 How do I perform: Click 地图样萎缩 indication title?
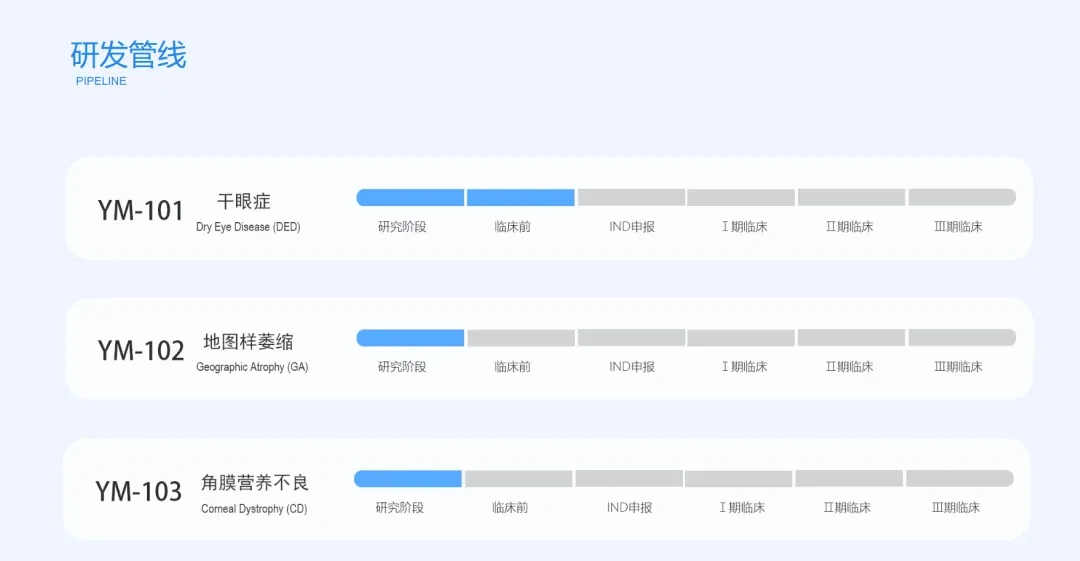pos(248,341)
